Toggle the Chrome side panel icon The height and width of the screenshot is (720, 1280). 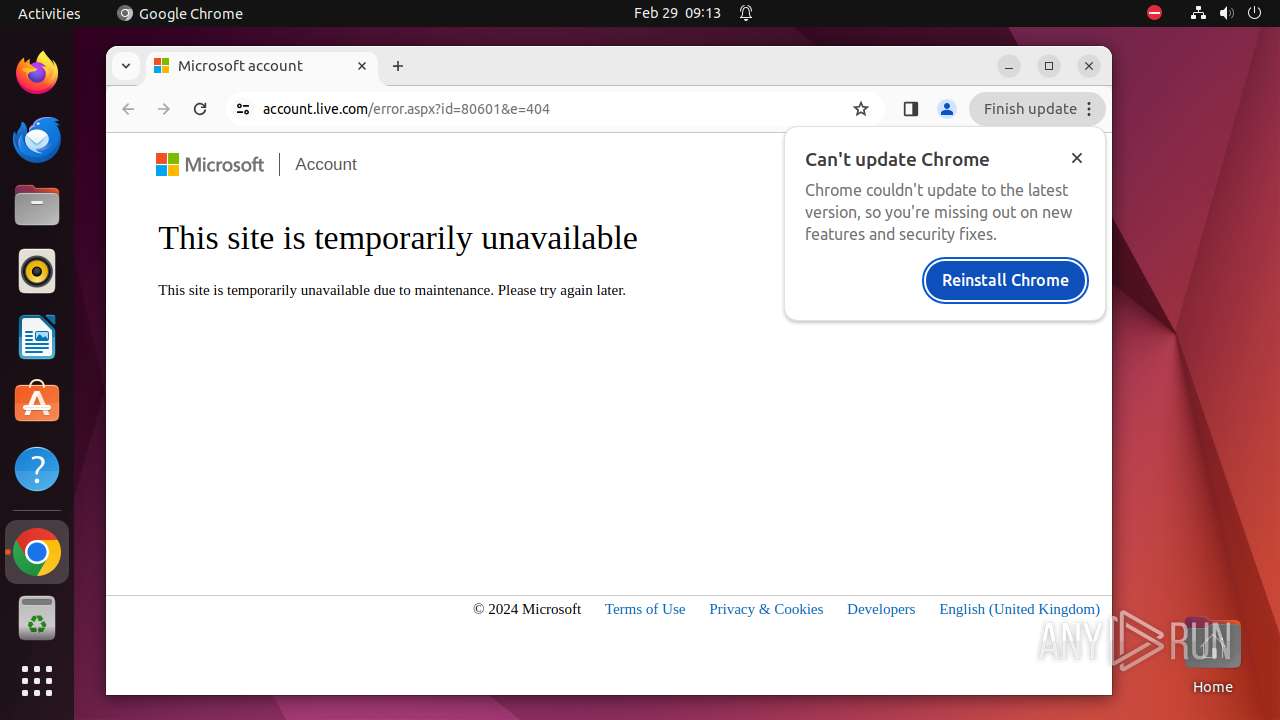910,109
